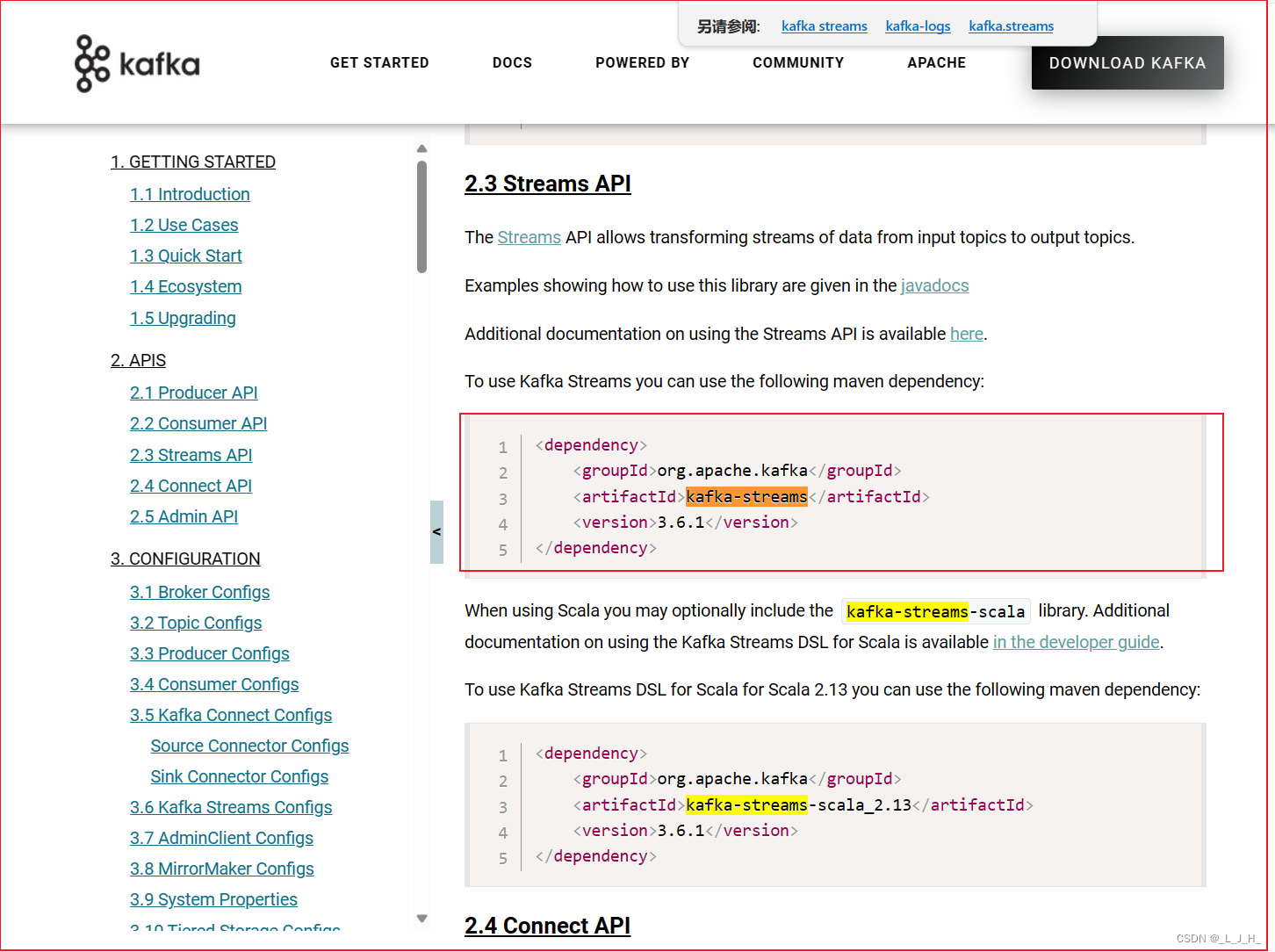Open the 'kafka-logs' suggestion link
1275x952 pixels.
click(918, 26)
